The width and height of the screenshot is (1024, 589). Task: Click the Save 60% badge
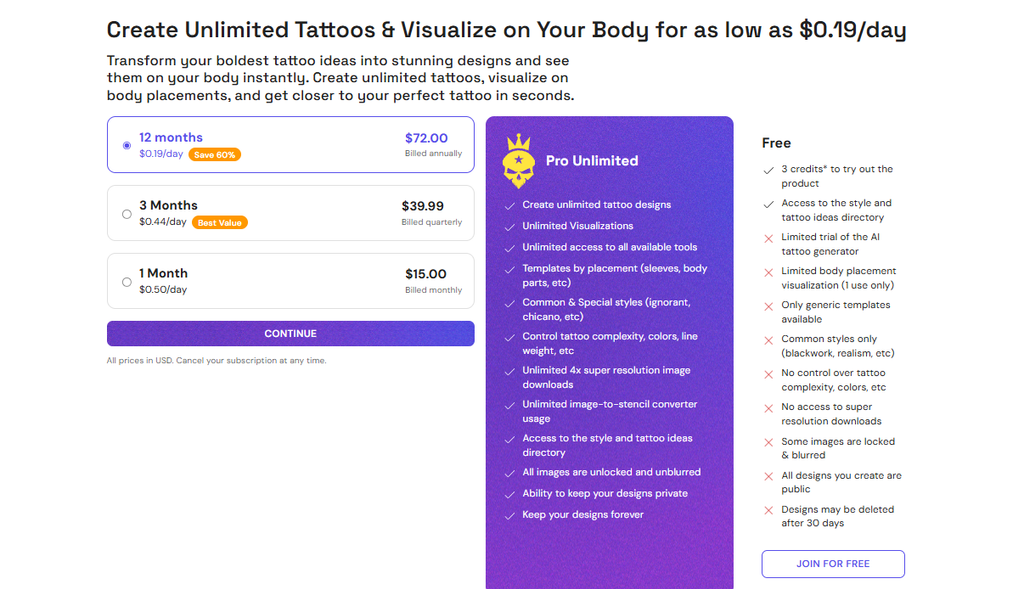point(215,155)
